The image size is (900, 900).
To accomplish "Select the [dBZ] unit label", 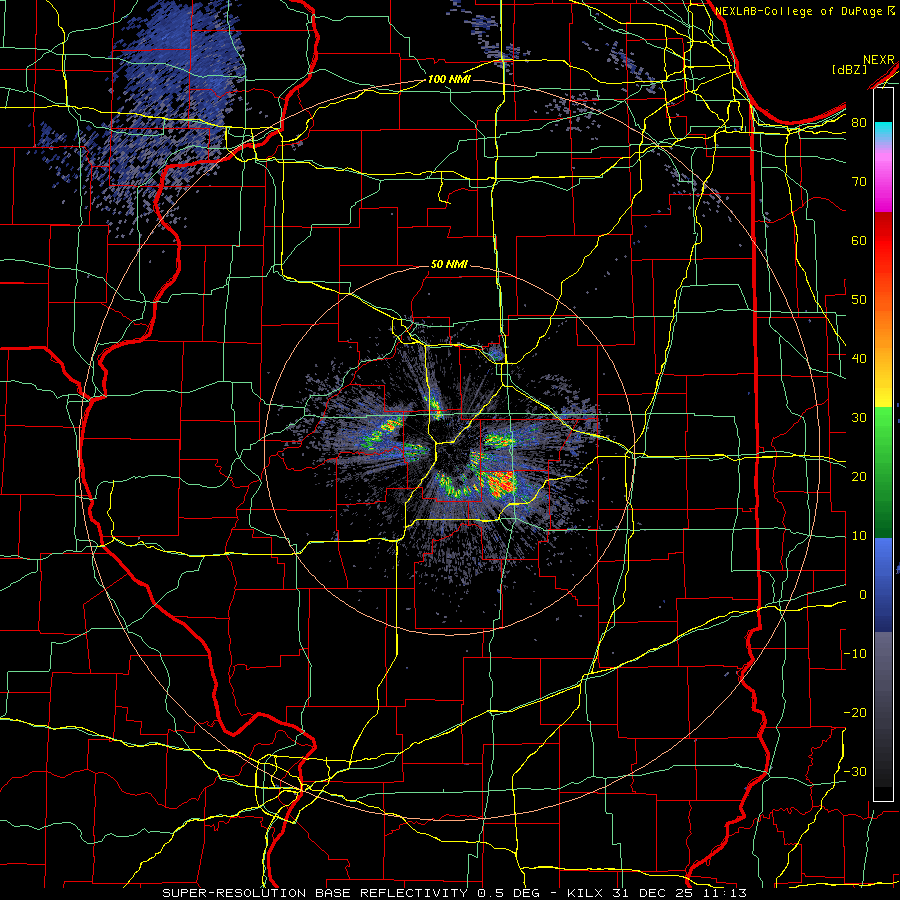I will 849,69.
